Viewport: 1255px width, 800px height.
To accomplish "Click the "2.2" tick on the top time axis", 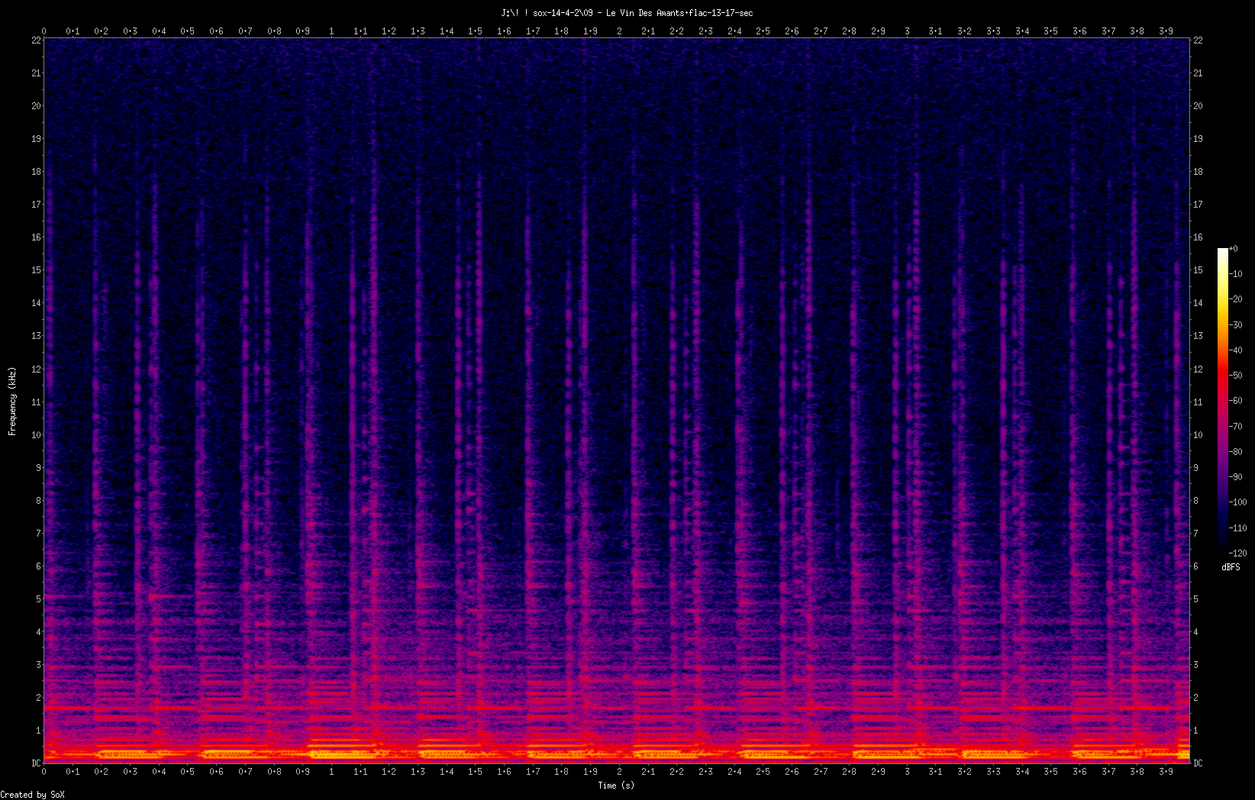I will point(677,31).
